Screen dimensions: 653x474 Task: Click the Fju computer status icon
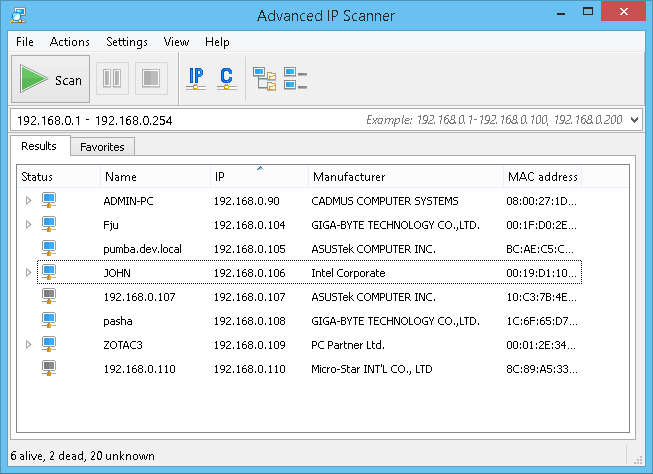(49, 225)
